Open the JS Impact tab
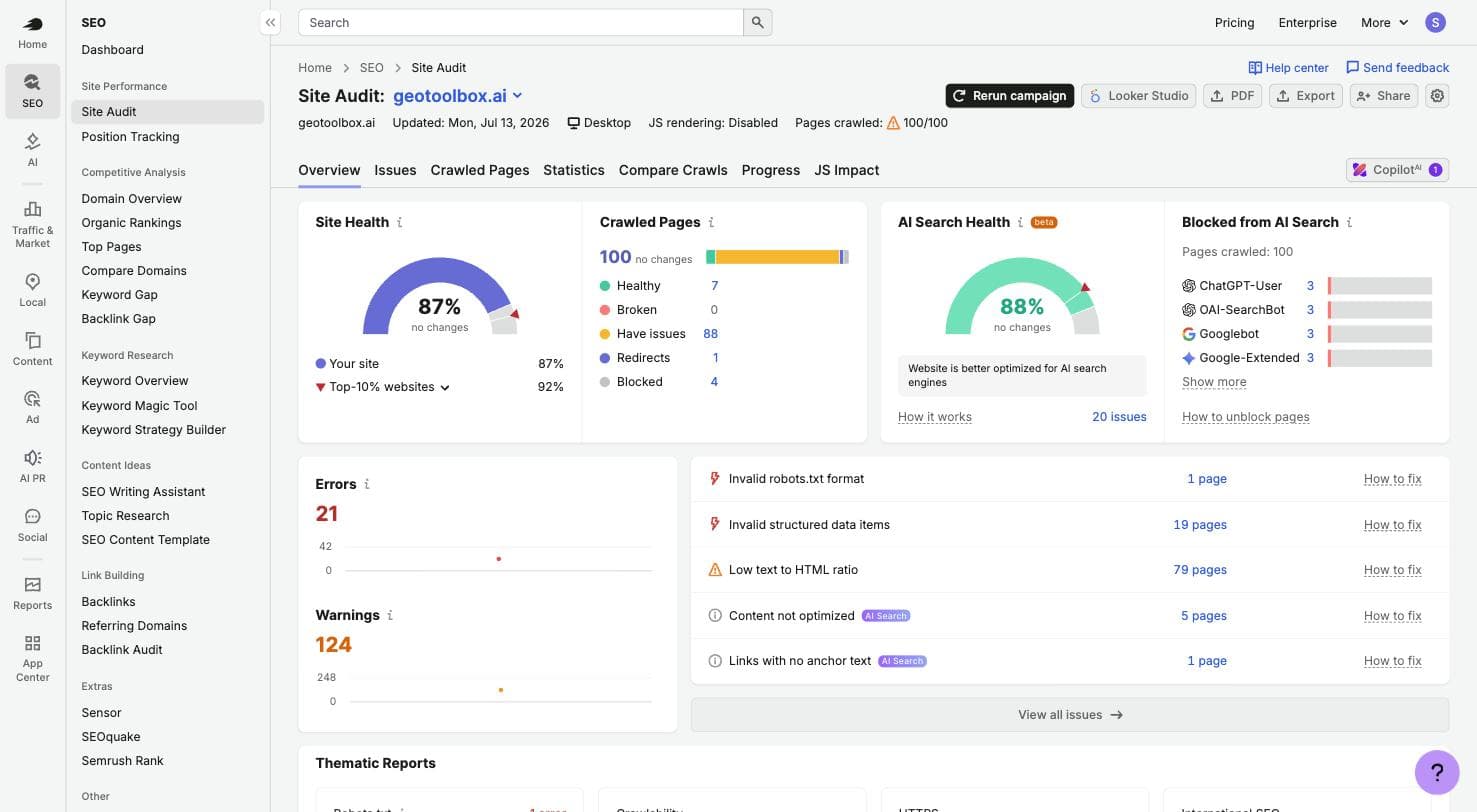This screenshot has height=812, width=1477. tap(847, 170)
